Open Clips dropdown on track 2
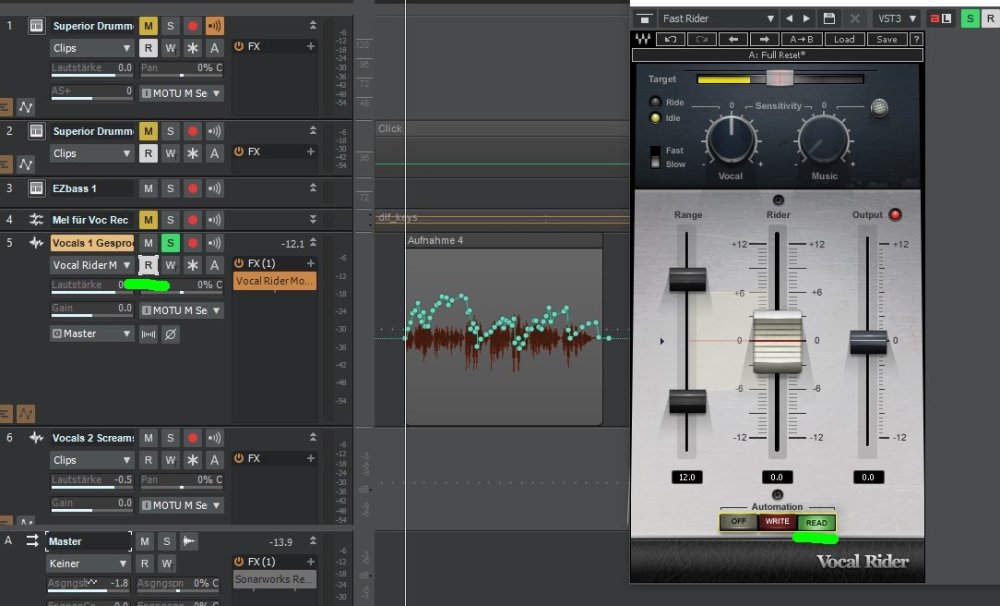This screenshot has width=1000, height=606. point(92,153)
